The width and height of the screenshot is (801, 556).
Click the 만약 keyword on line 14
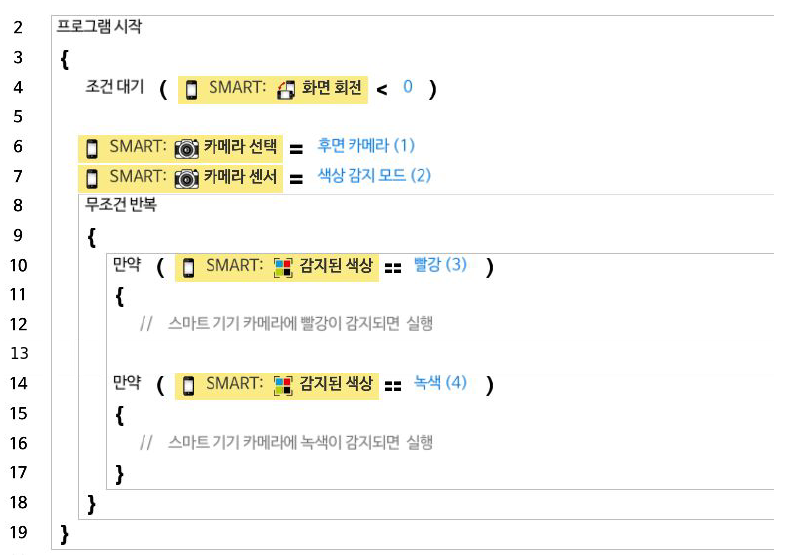[x=127, y=383]
